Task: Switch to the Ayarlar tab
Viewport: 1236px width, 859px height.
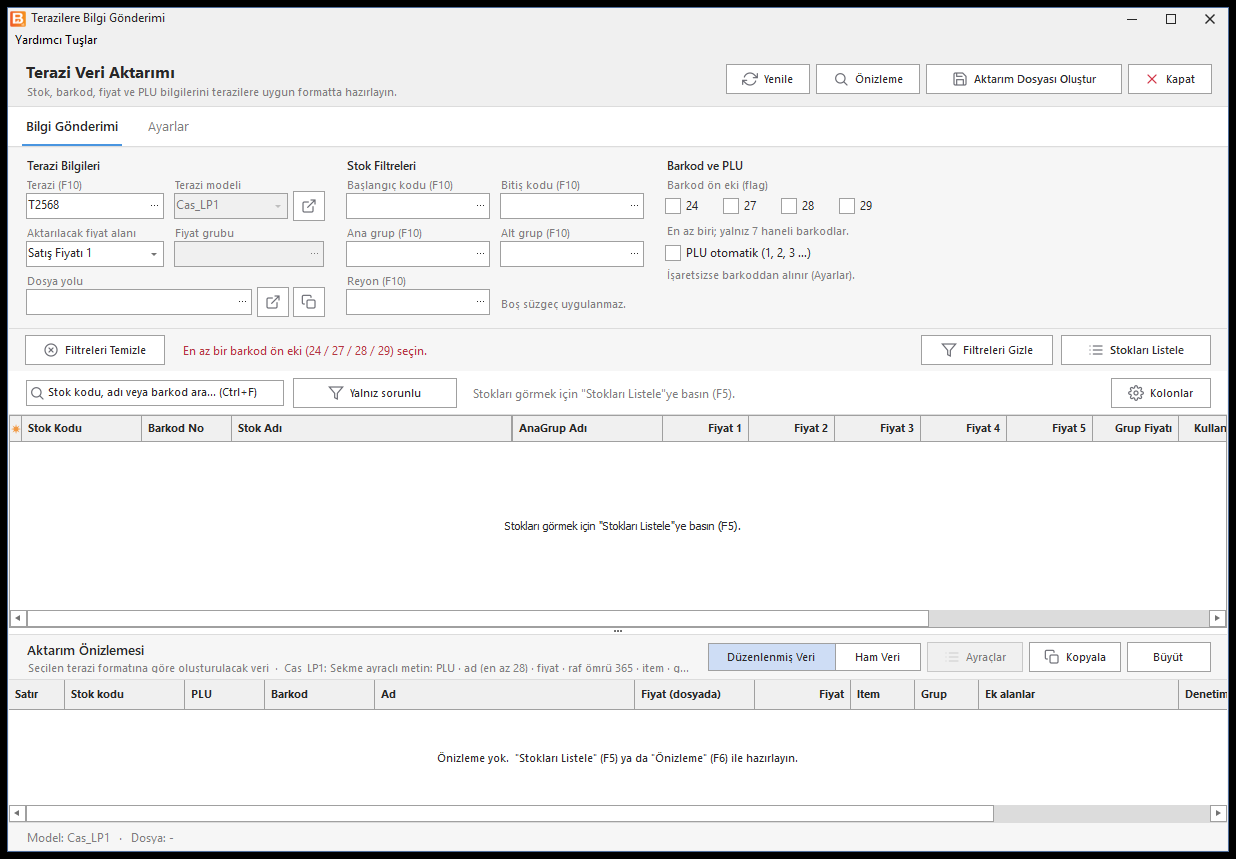Action: [168, 127]
